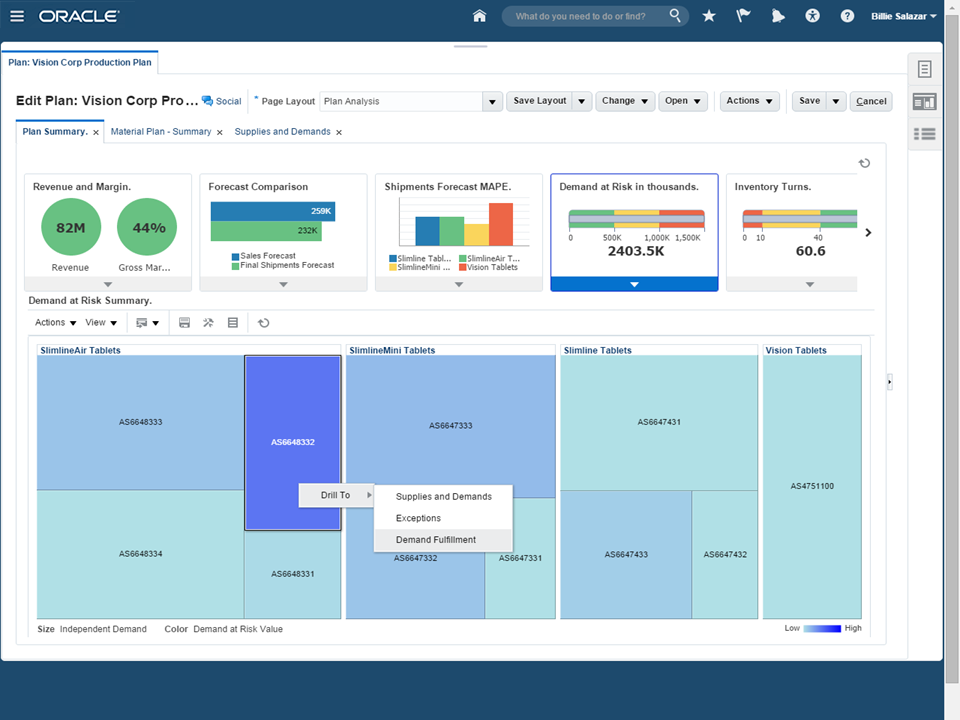Expand the right side panel splitter
The width and height of the screenshot is (960, 720).
click(x=890, y=382)
